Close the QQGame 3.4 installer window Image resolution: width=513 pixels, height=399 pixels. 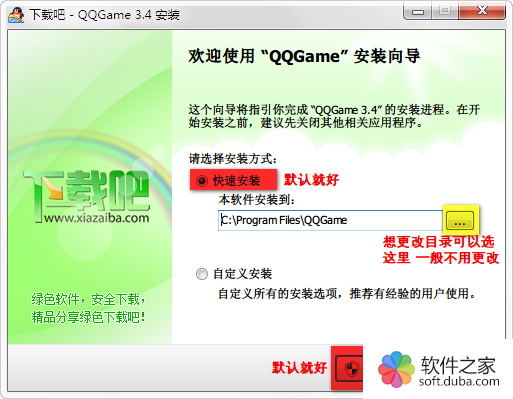pos(482,12)
